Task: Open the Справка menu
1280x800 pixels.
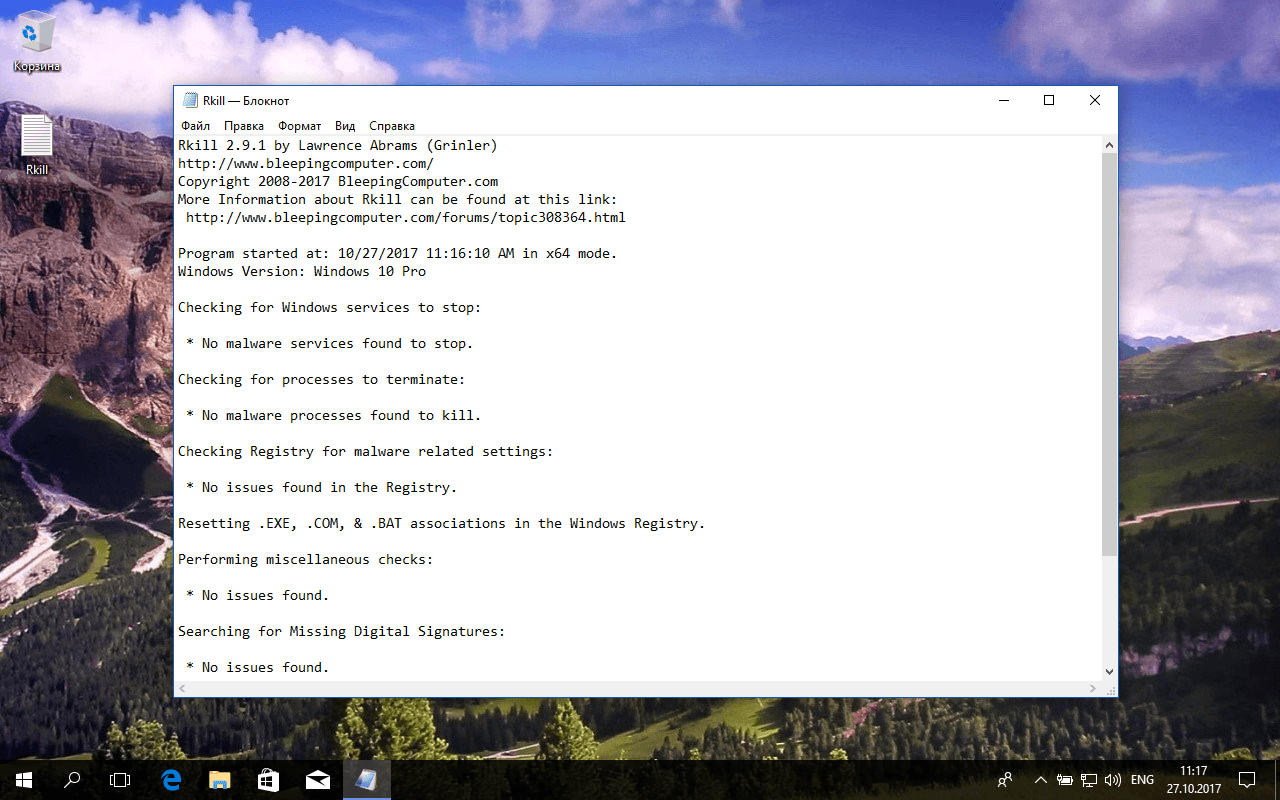Action: (392, 126)
